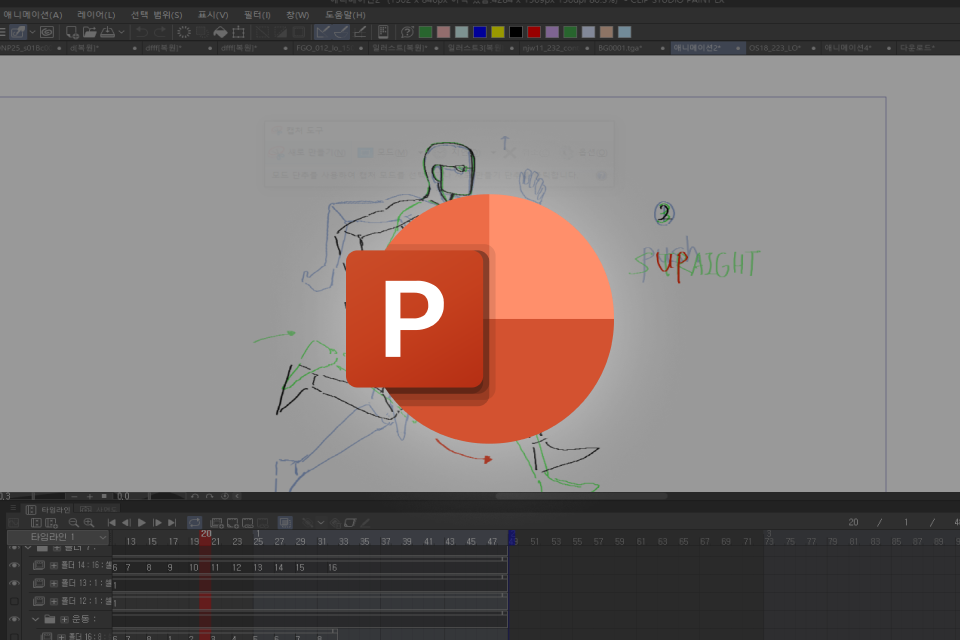Zoom in the timeline view
This screenshot has width=960, height=640.
click(x=89, y=522)
